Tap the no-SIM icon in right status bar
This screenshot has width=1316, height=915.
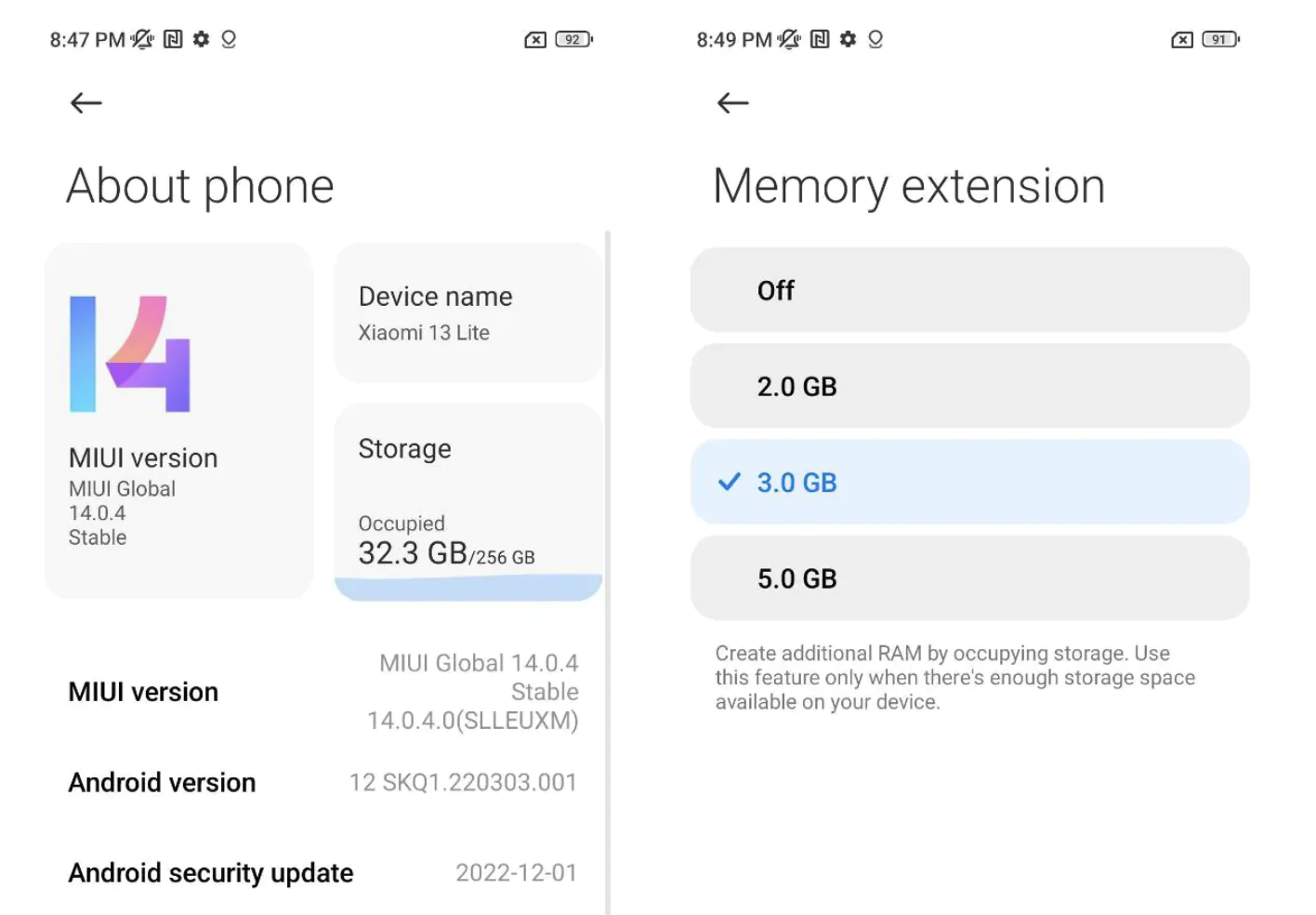pos(1182,40)
